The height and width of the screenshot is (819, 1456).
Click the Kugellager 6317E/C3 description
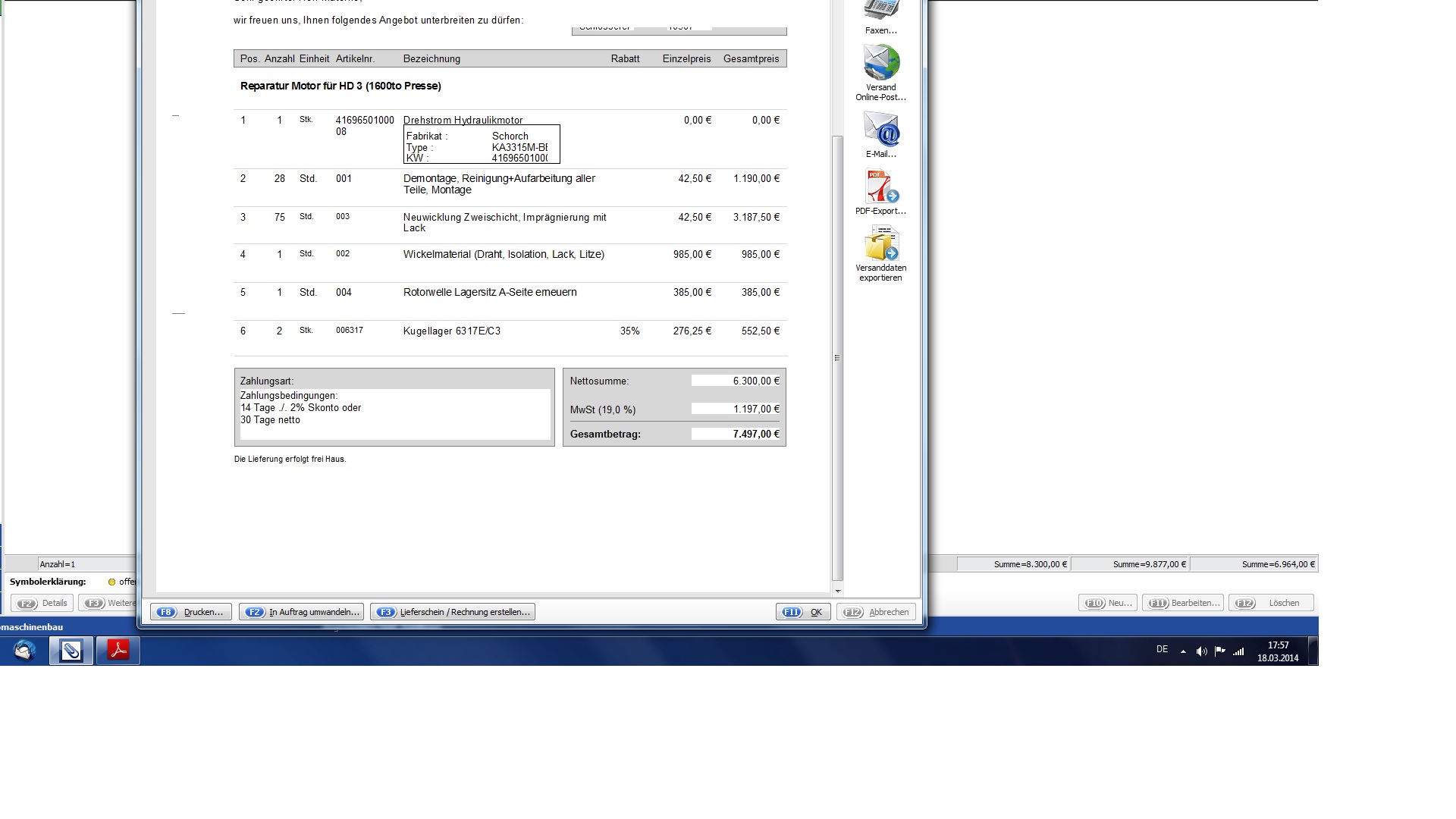(x=451, y=331)
